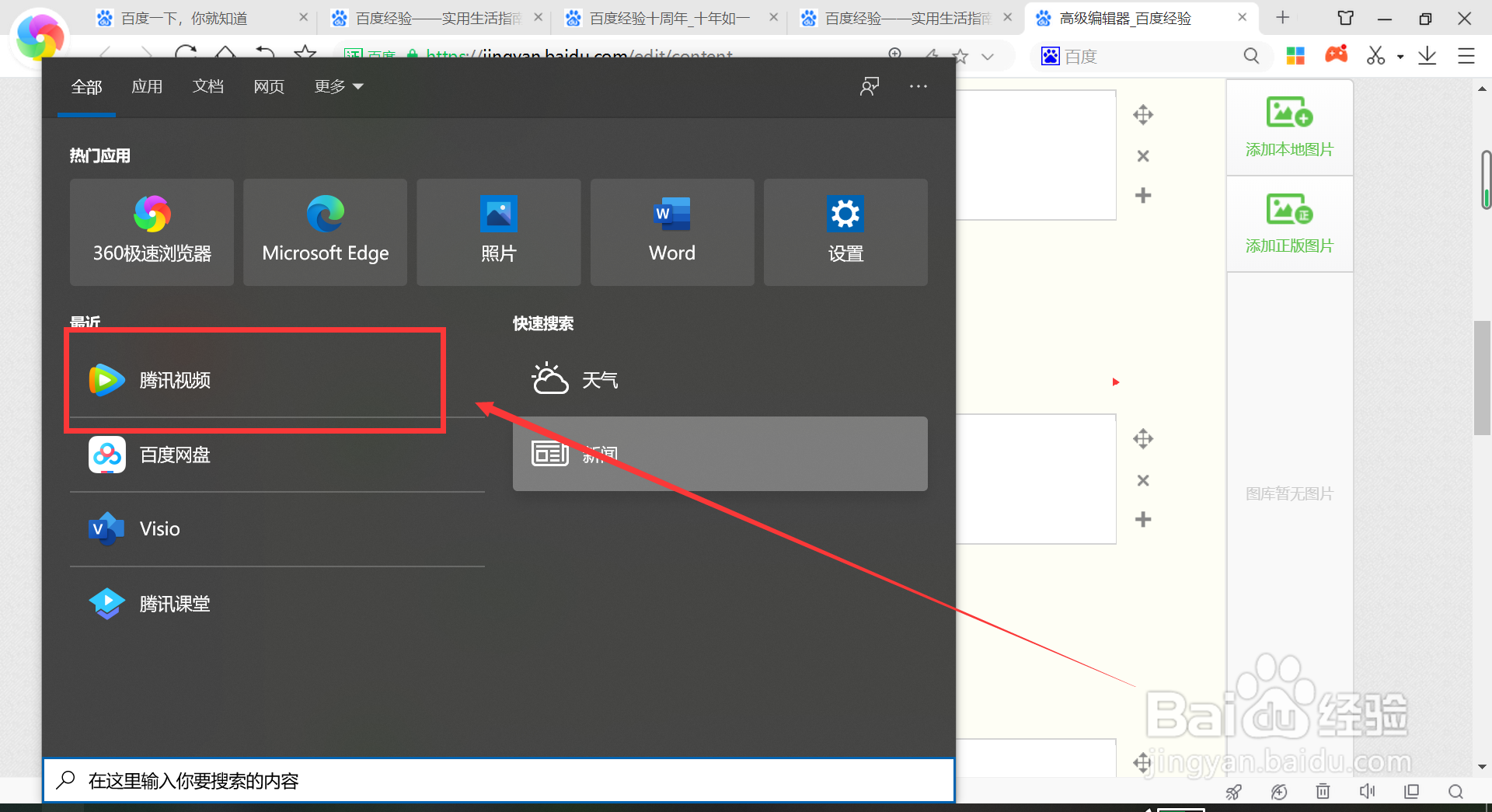Reload the page with refresh button
Screen dimensions: 1492x812
tap(186, 53)
